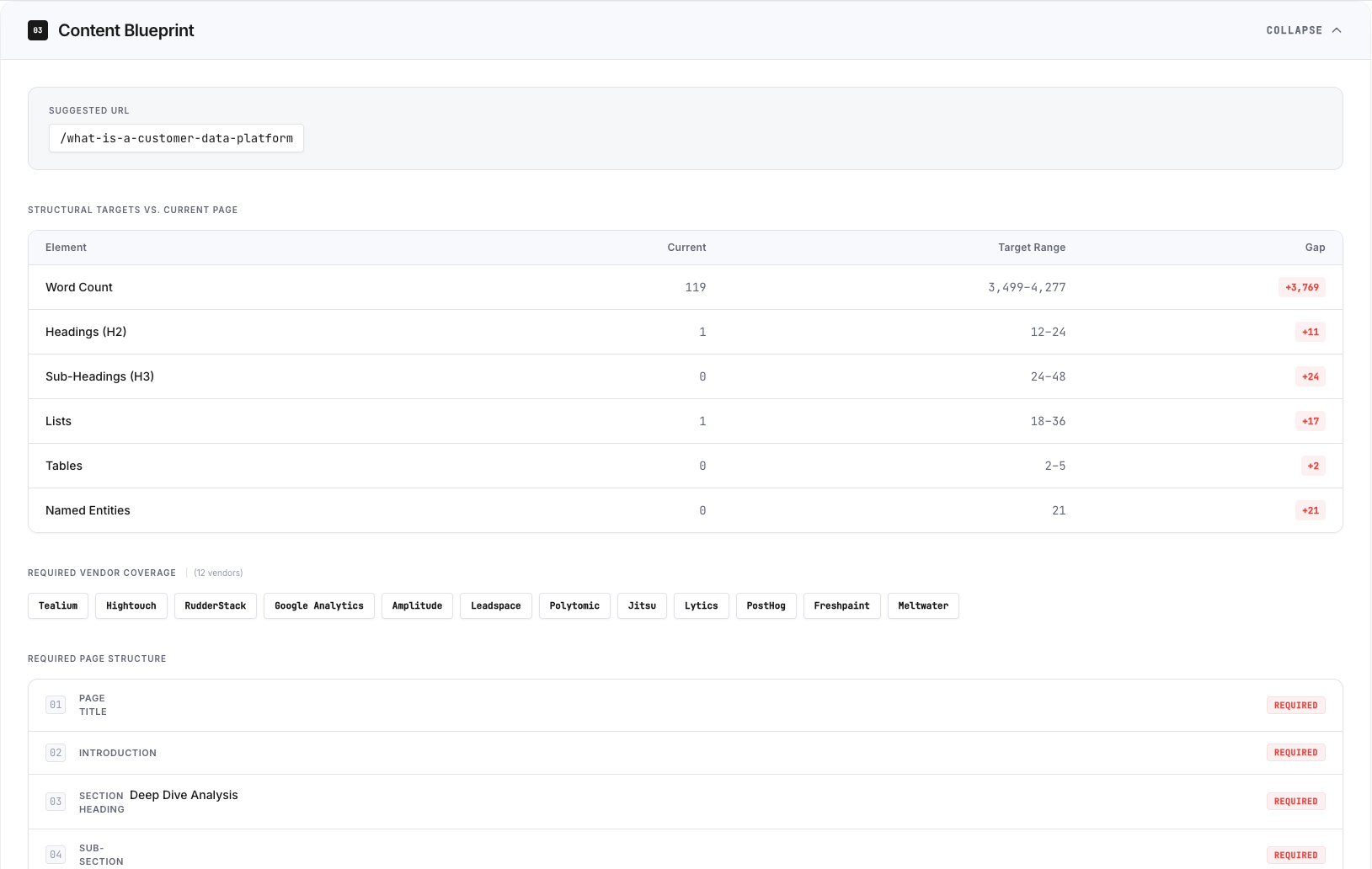Select the suggested URL field
1372x869 pixels.
pos(176,137)
